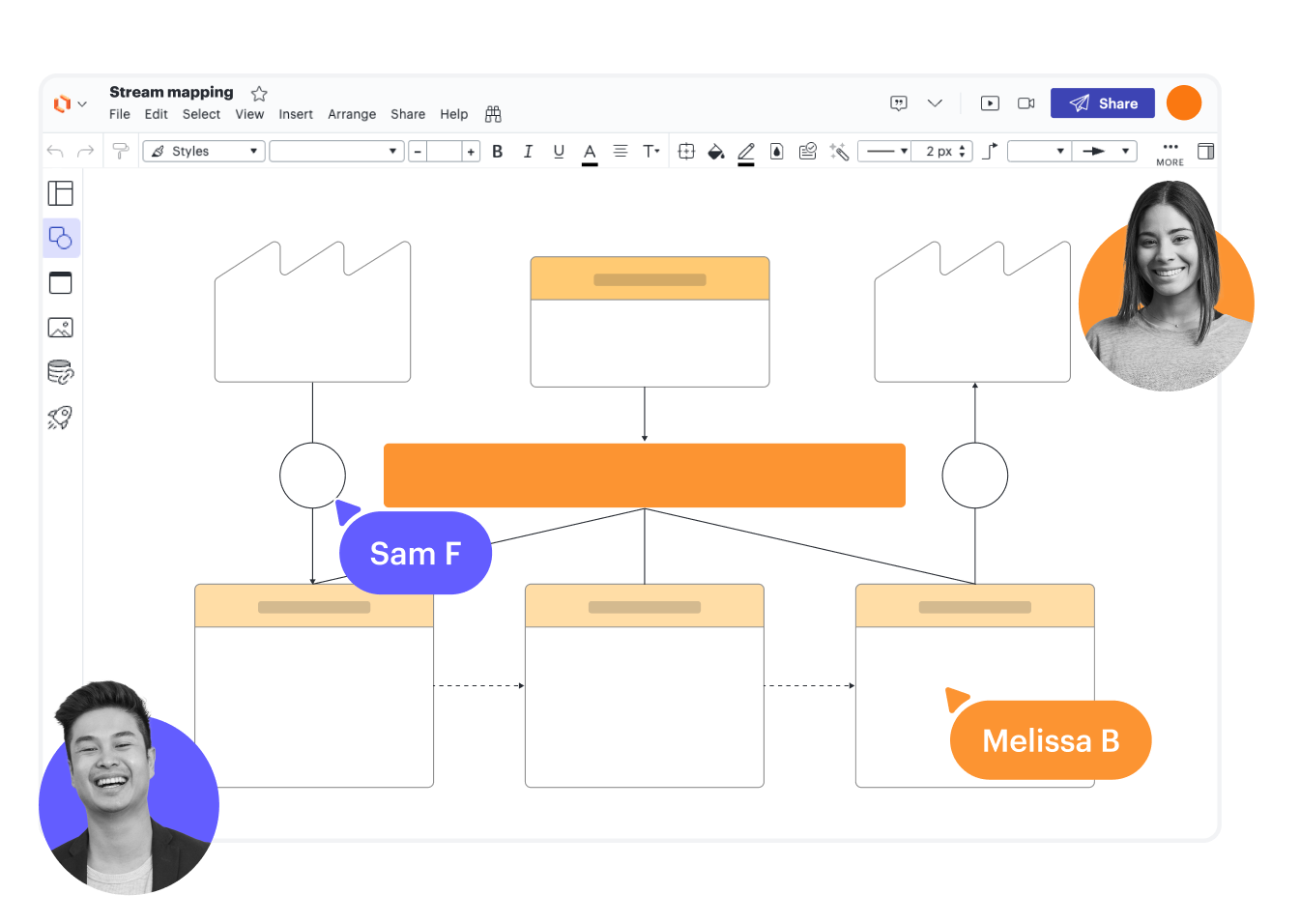1300x924 pixels.
Task: Click the MORE toolbar options button
Action: coord(1170,153)
